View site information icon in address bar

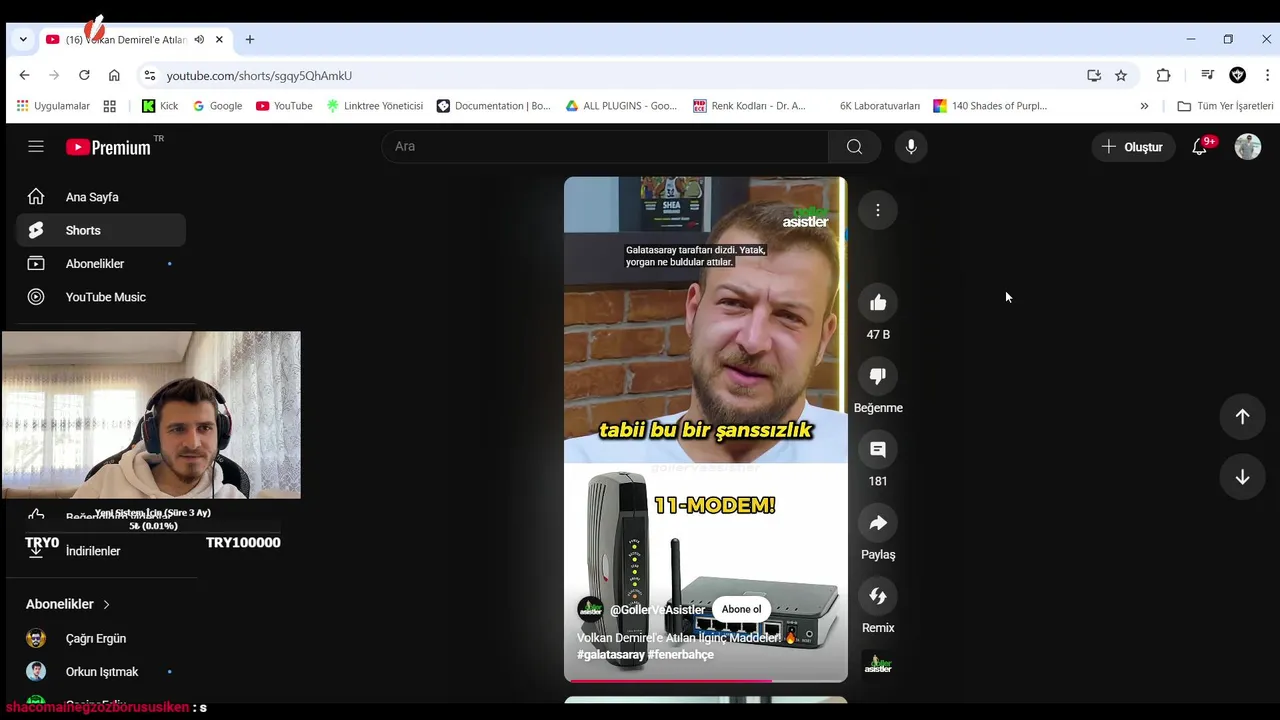pos(149,75)
